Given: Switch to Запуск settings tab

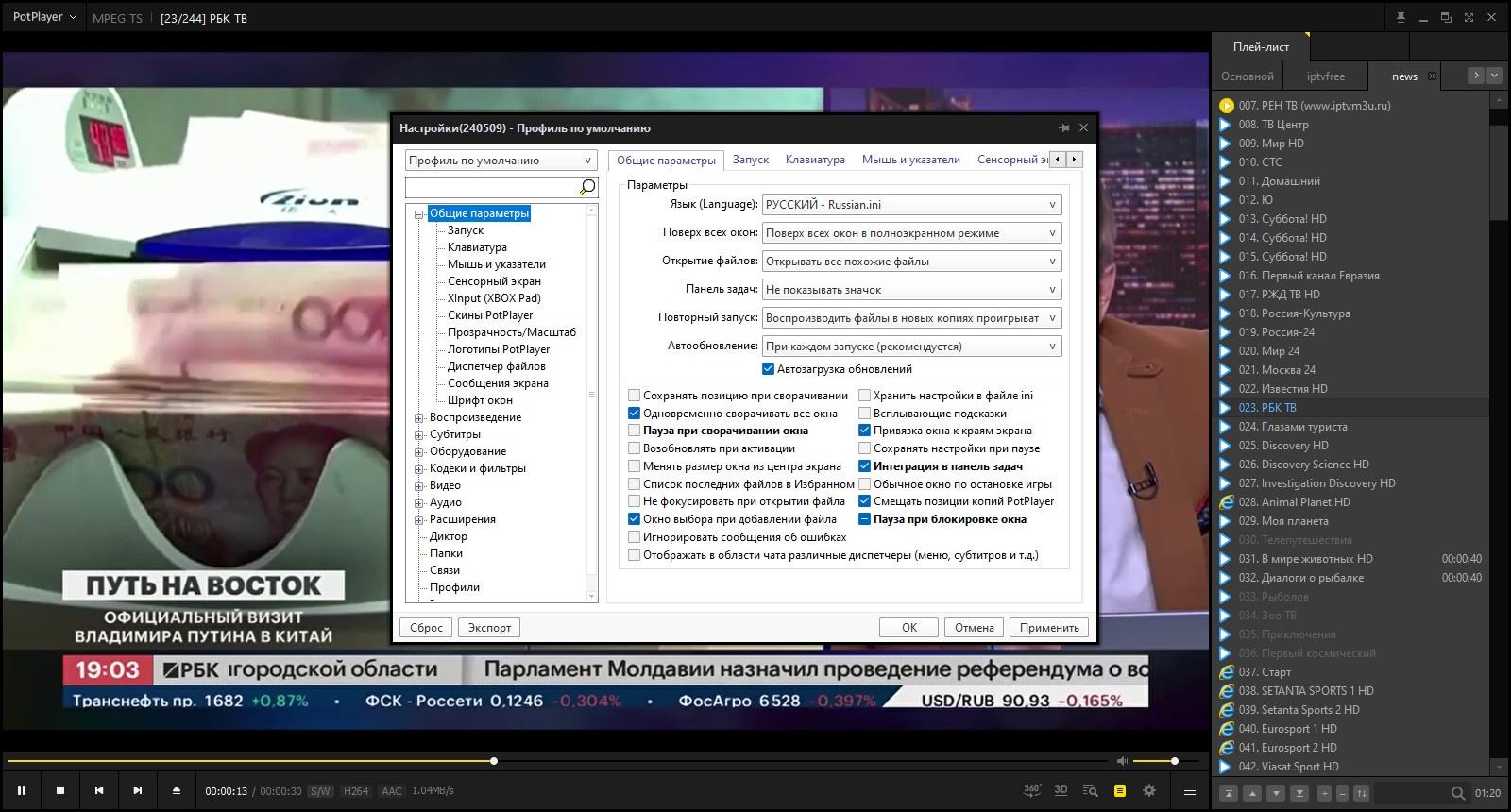Looking at the screenshot, I should (x=751, y=160).
